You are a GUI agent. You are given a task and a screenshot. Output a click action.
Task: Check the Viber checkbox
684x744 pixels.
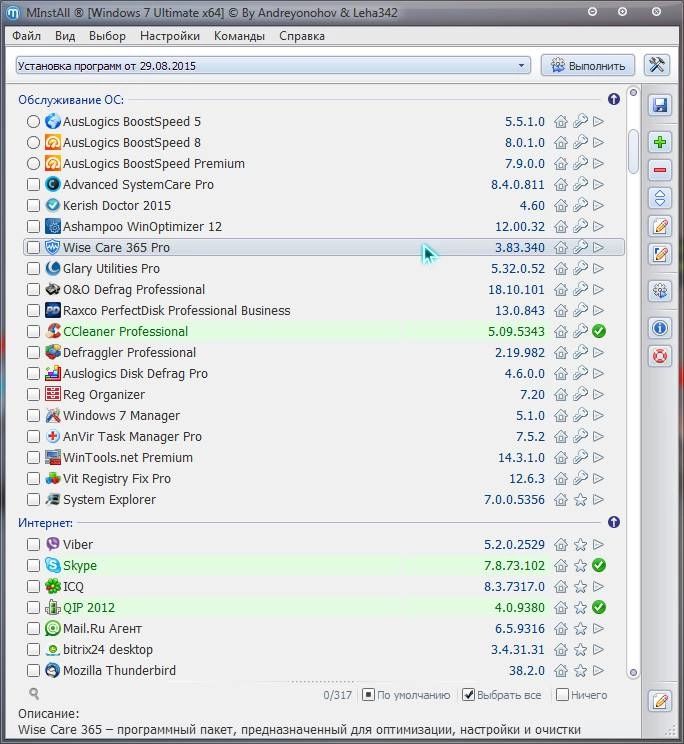pyautogui.click(x=33, y=544)
